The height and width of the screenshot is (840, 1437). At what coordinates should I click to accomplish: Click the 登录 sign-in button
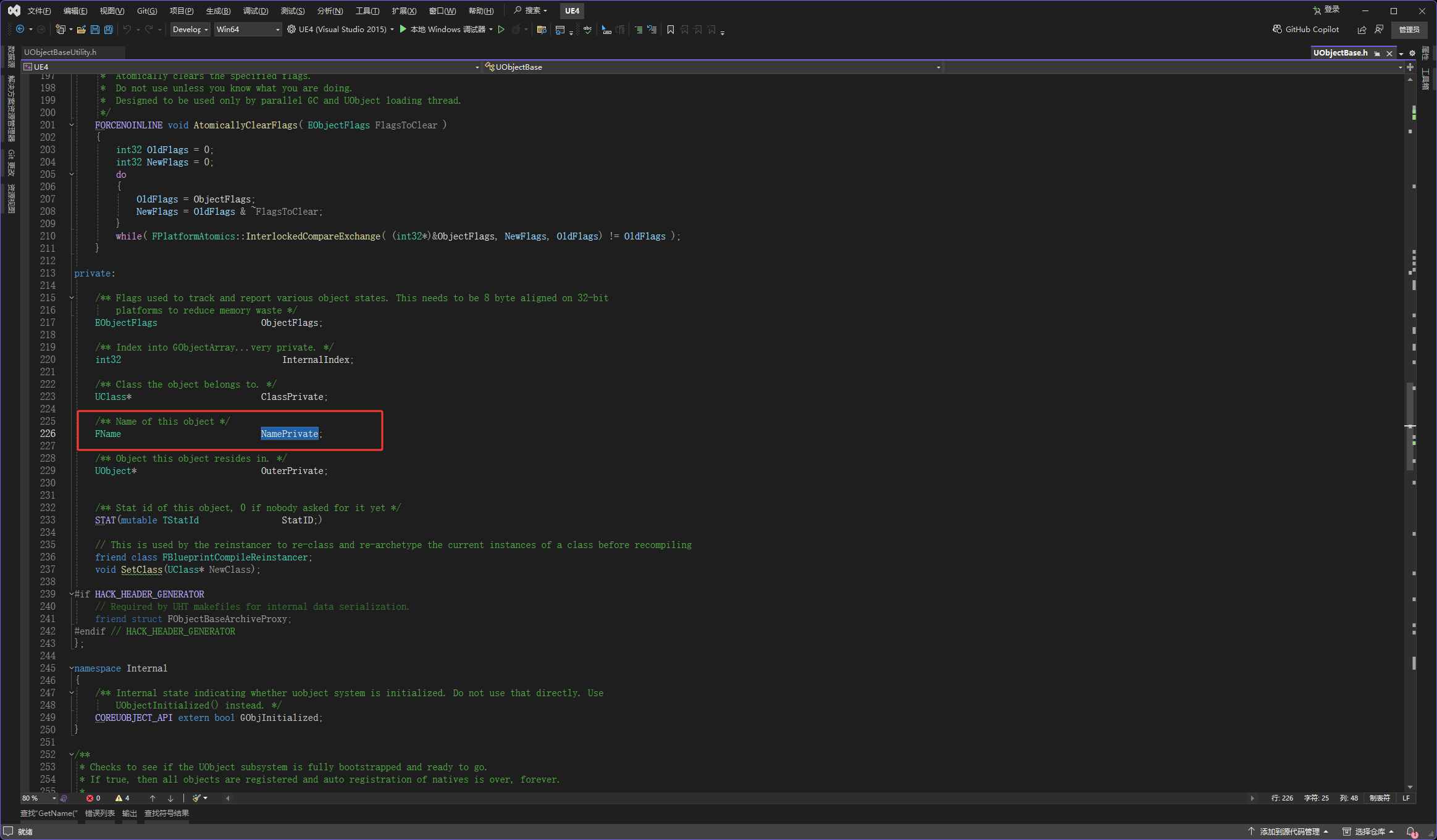[1326, 10]
